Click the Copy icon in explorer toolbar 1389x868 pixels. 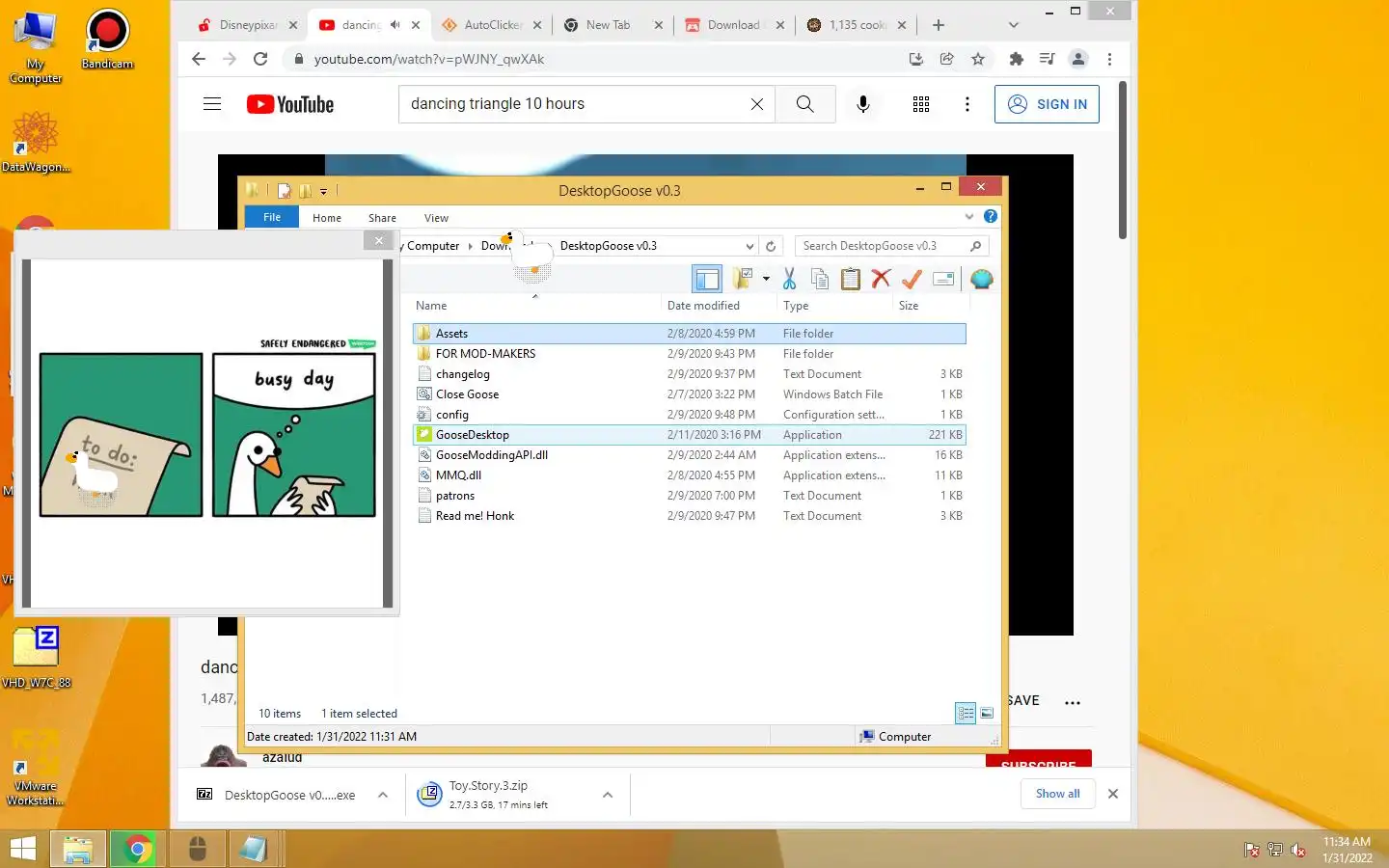point(820,280)
